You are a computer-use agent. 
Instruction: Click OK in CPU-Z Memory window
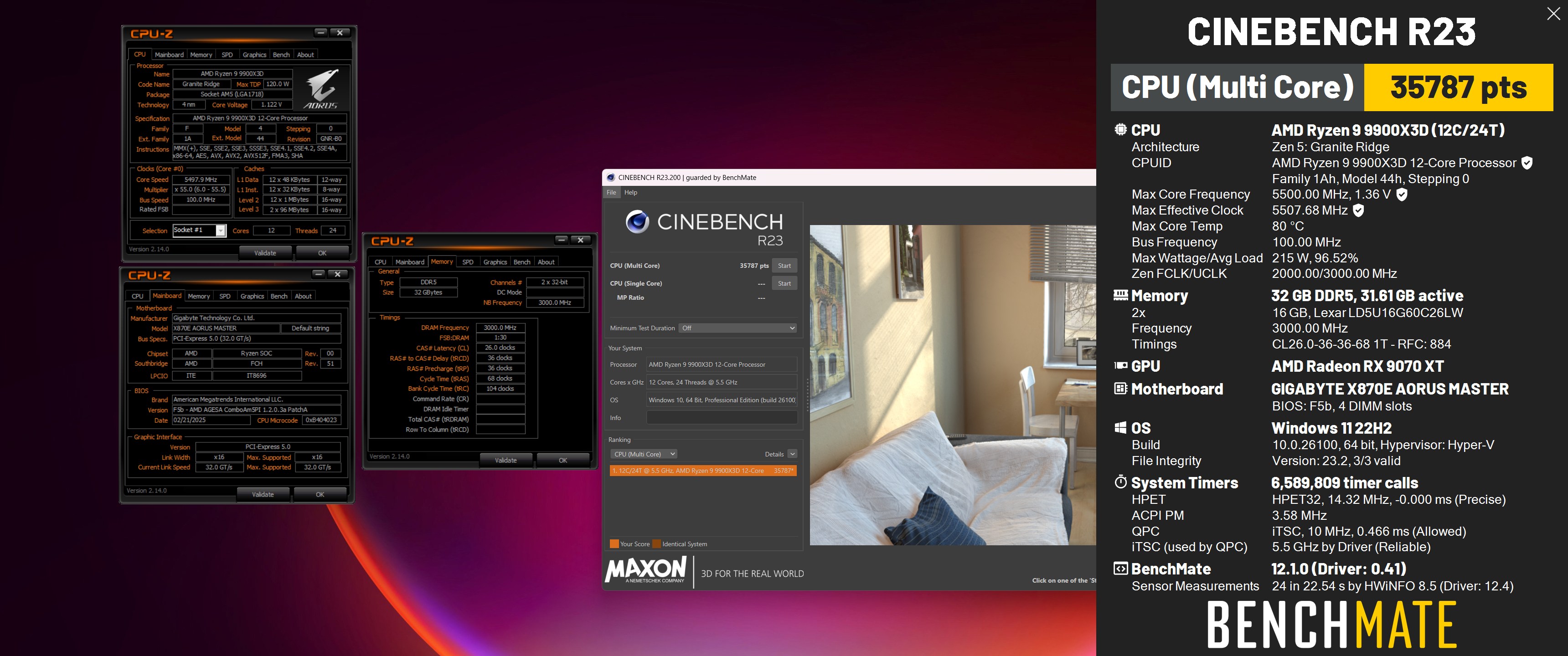pos(563,460)
